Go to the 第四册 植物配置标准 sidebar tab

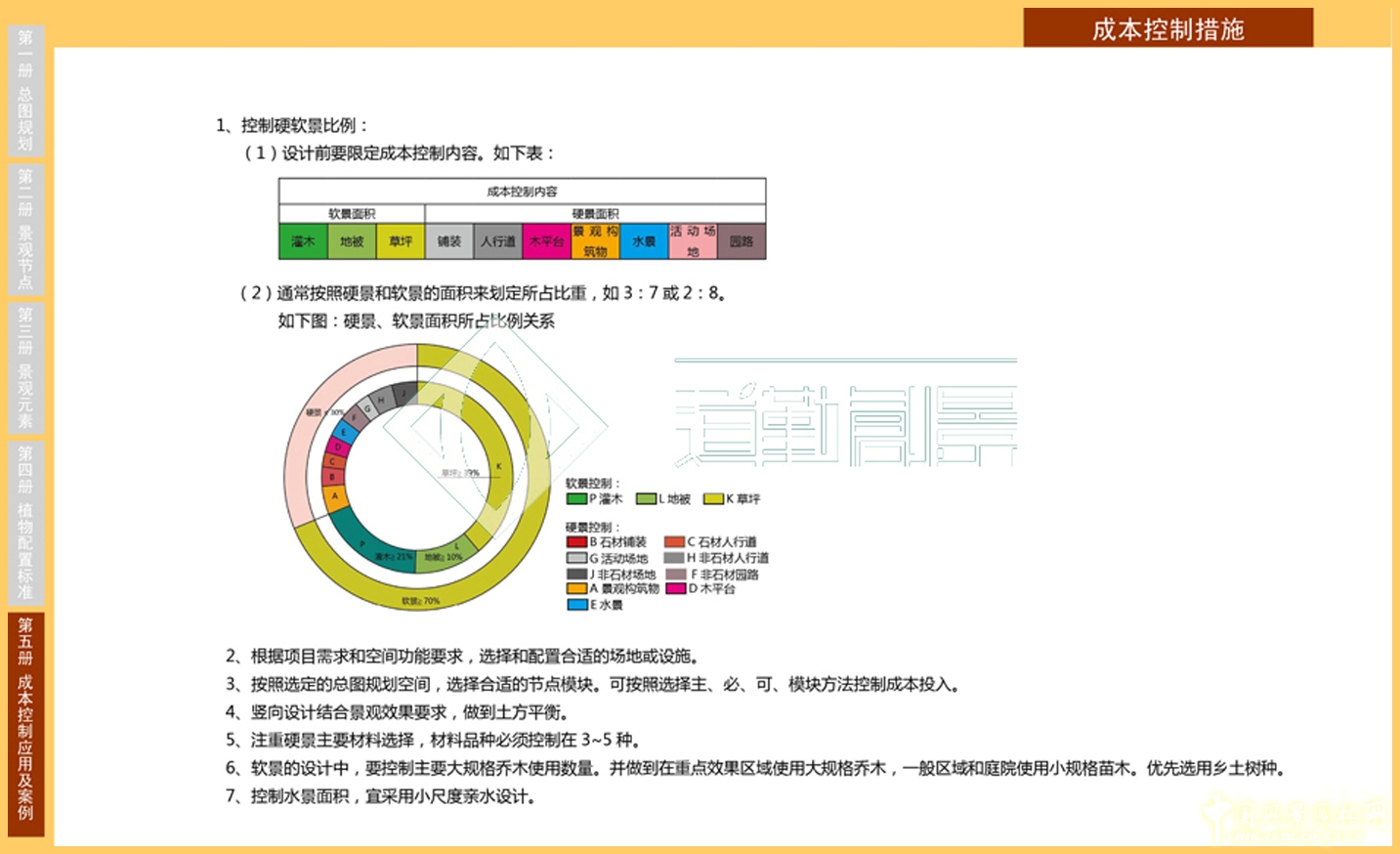coord(25,522)
